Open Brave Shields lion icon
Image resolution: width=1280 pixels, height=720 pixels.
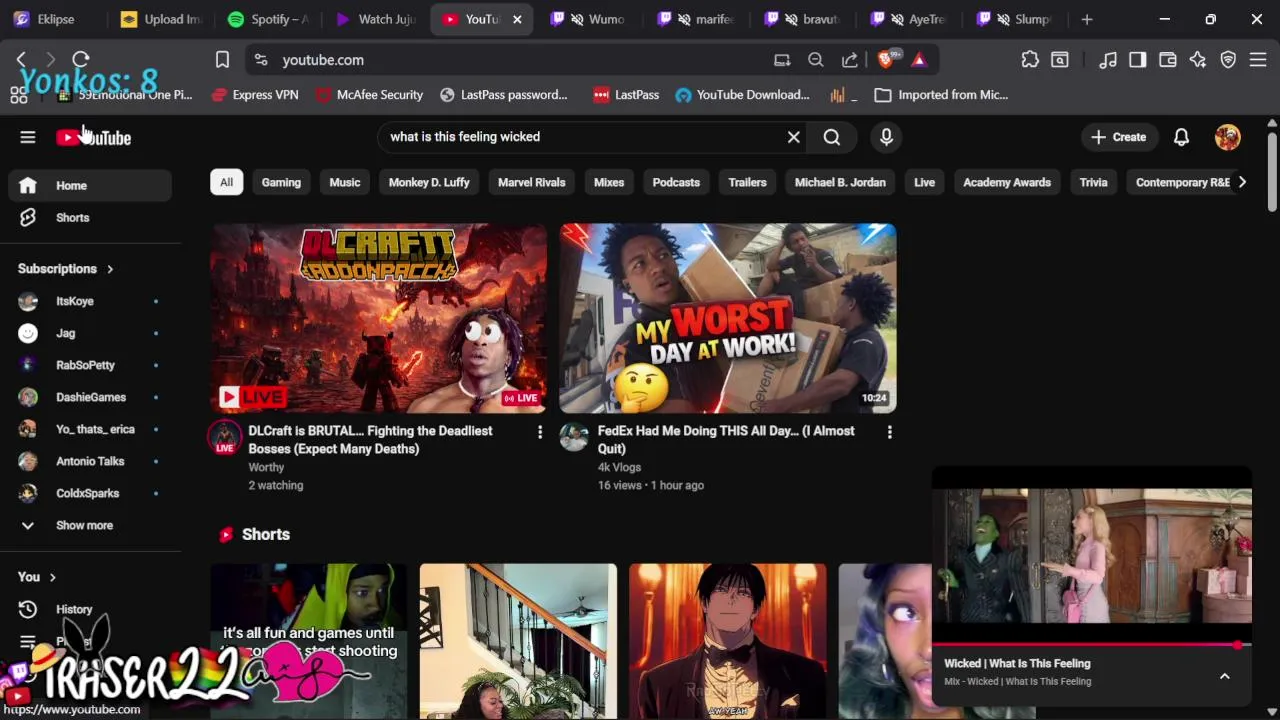point(886,60)
